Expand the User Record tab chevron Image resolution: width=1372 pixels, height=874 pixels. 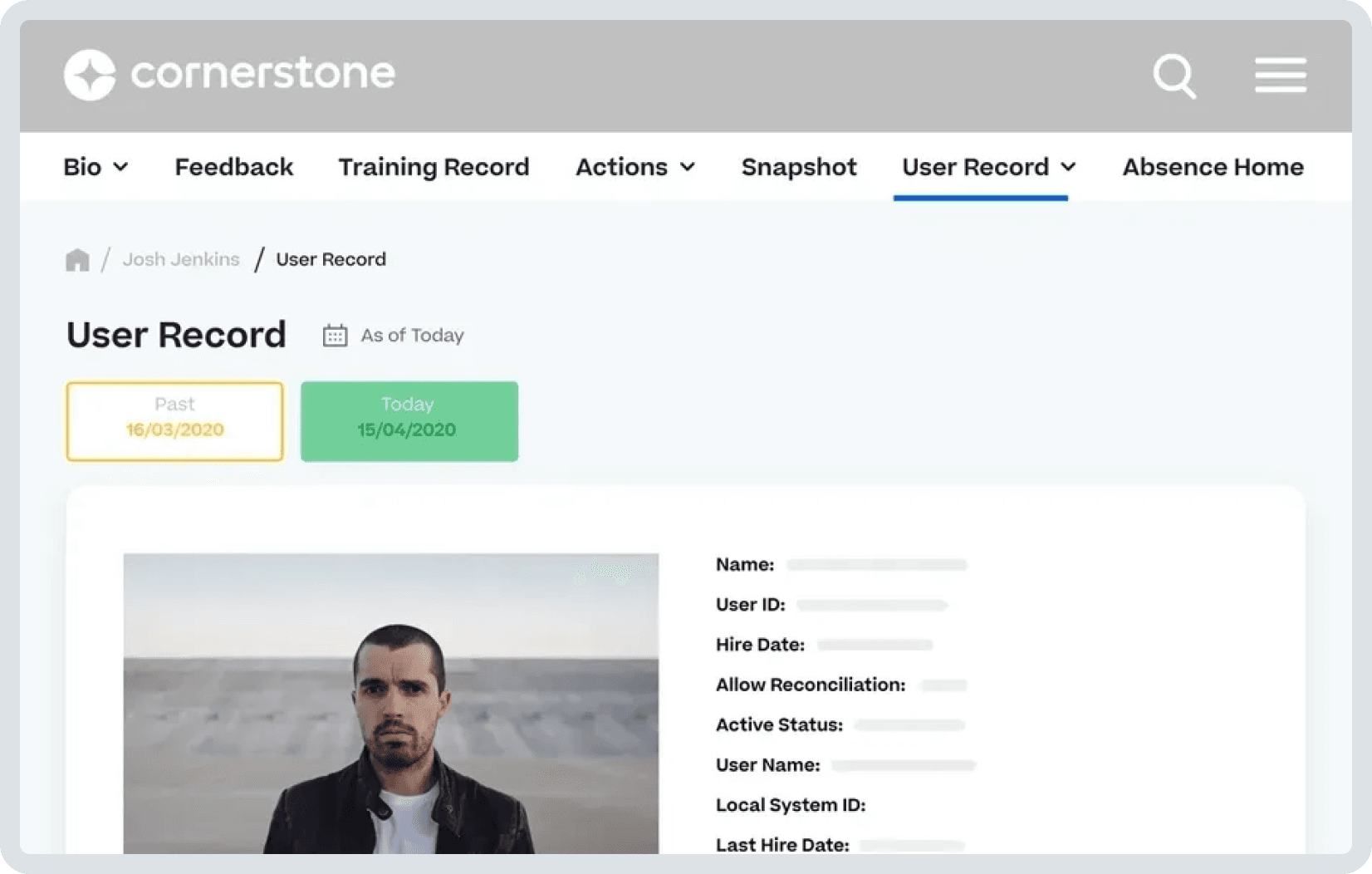[x=1069, y=167]
